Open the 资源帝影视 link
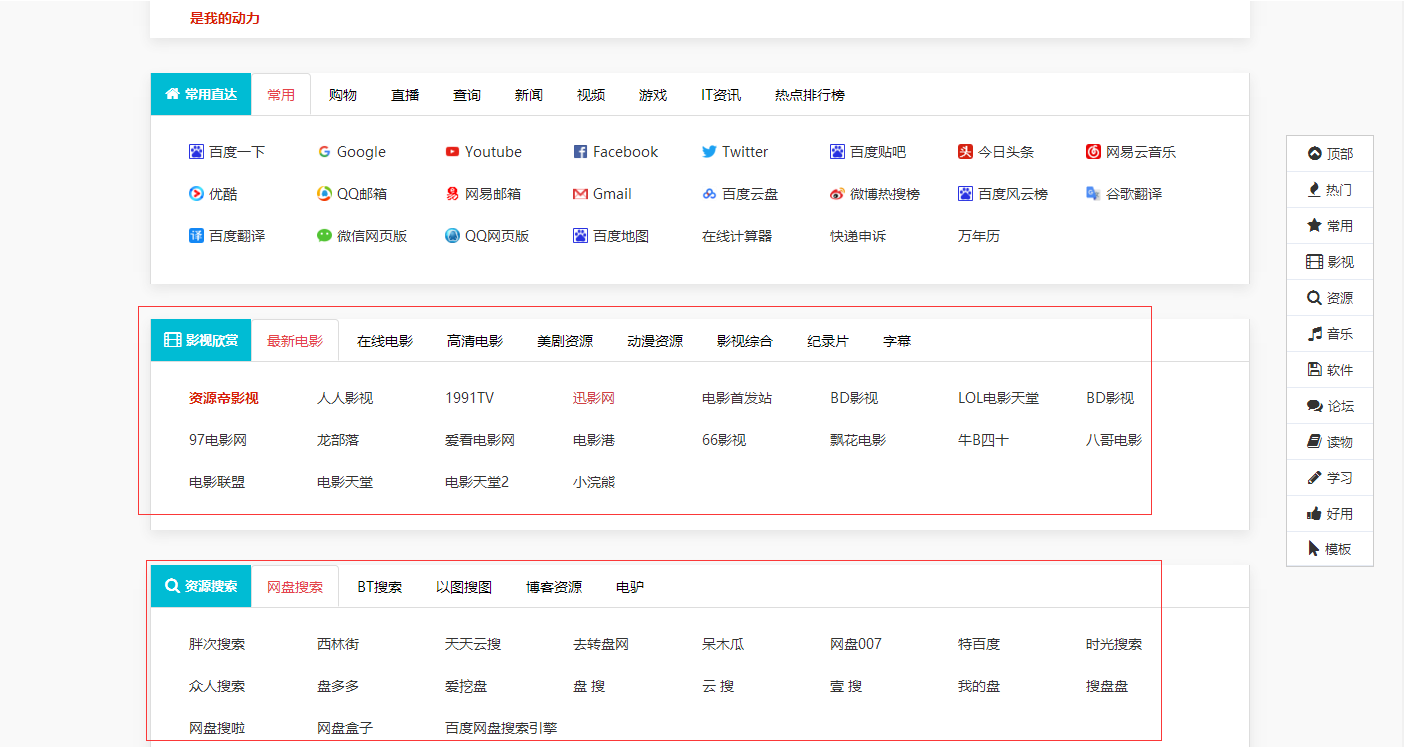 tap(223, 398)
